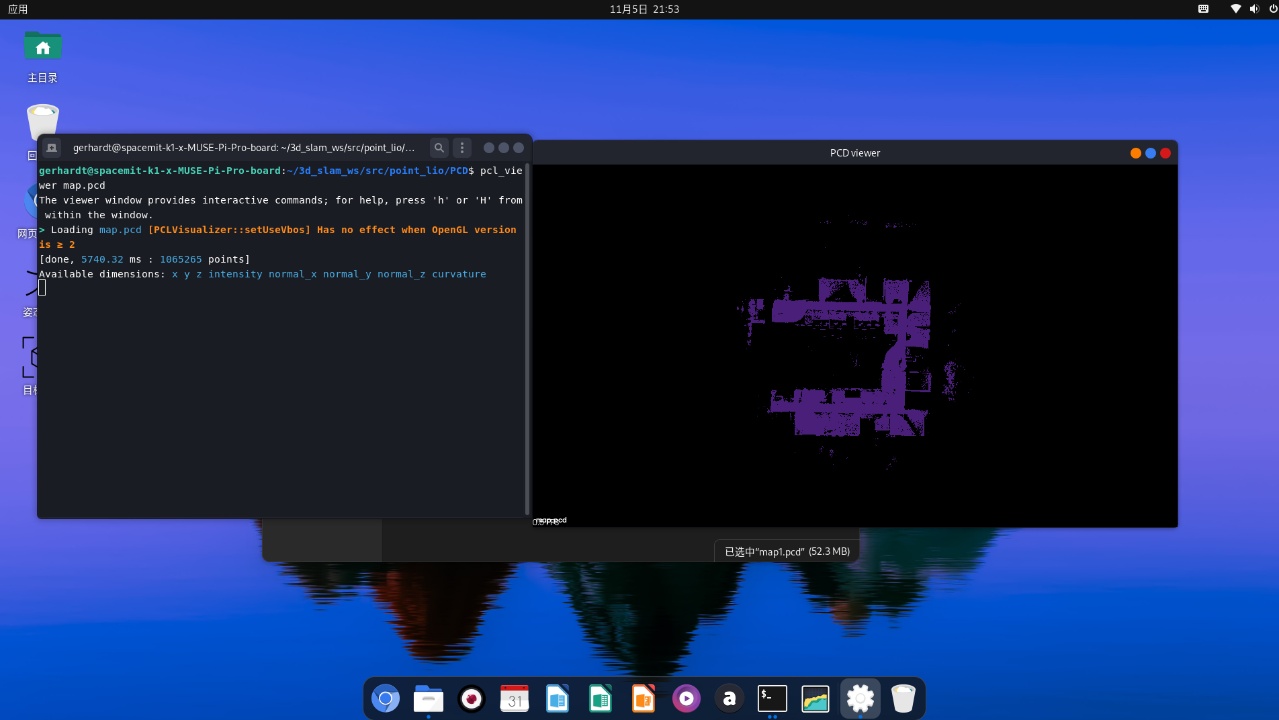Viewport: 1279px width, 720px height.
Task: Toggle the on-screen keyboard indicator
Action: [x=1203, y=9]
